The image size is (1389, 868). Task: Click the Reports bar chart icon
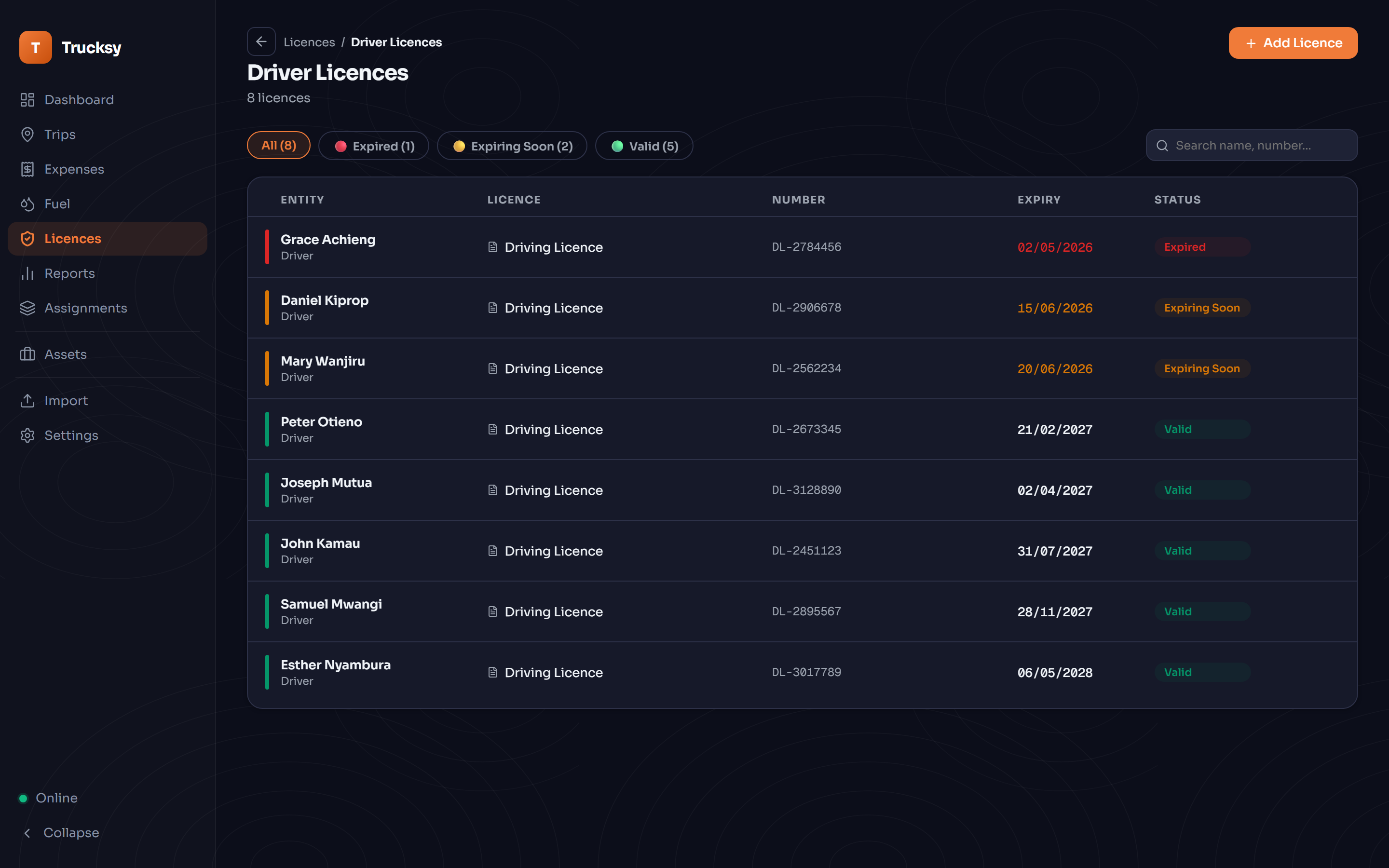(27, 273)
